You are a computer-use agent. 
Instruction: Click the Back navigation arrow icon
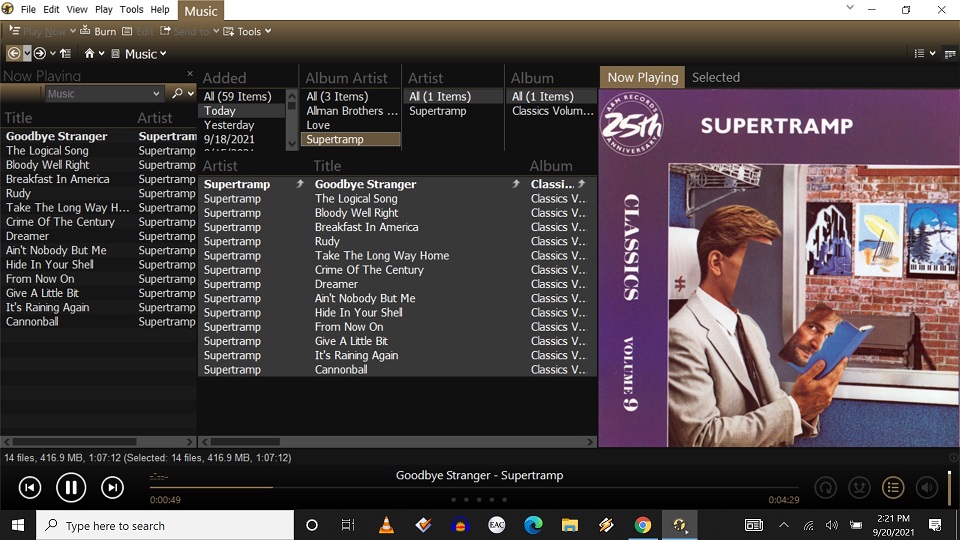click(x=13, y=53)
